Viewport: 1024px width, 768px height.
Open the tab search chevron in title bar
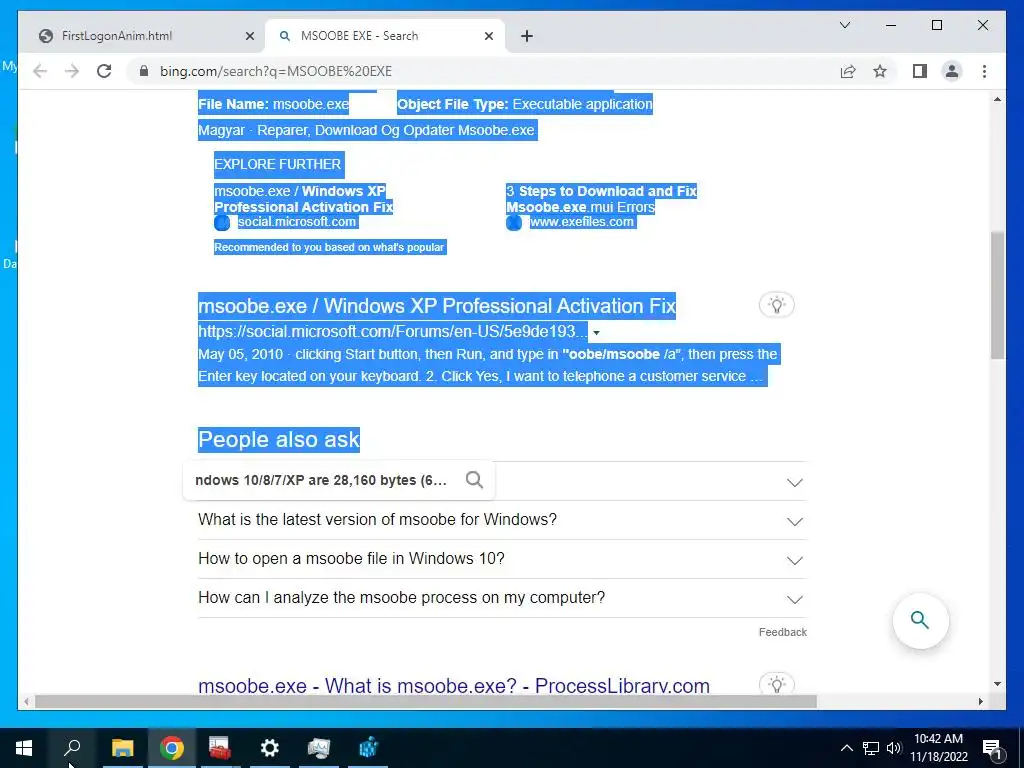coord(844,25)
